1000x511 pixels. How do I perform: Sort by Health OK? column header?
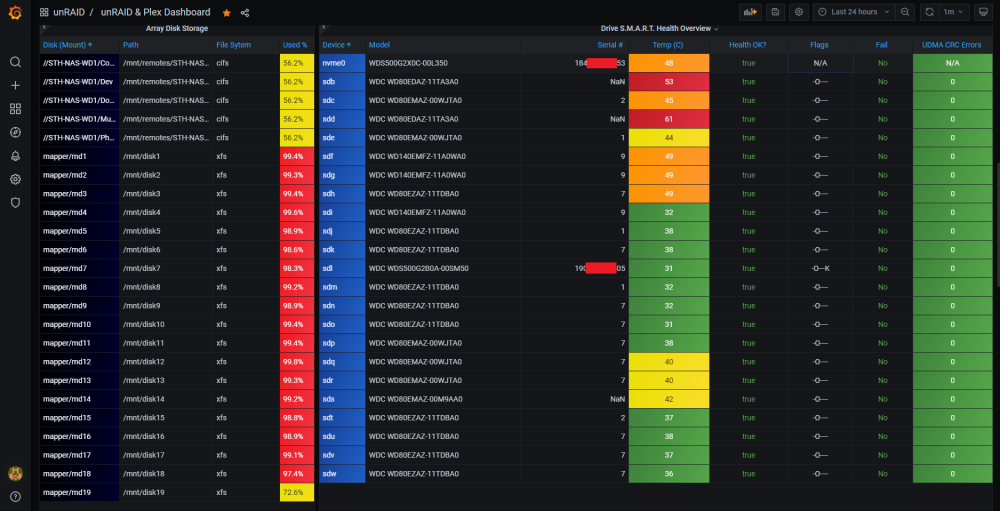[x=749, y=45]
